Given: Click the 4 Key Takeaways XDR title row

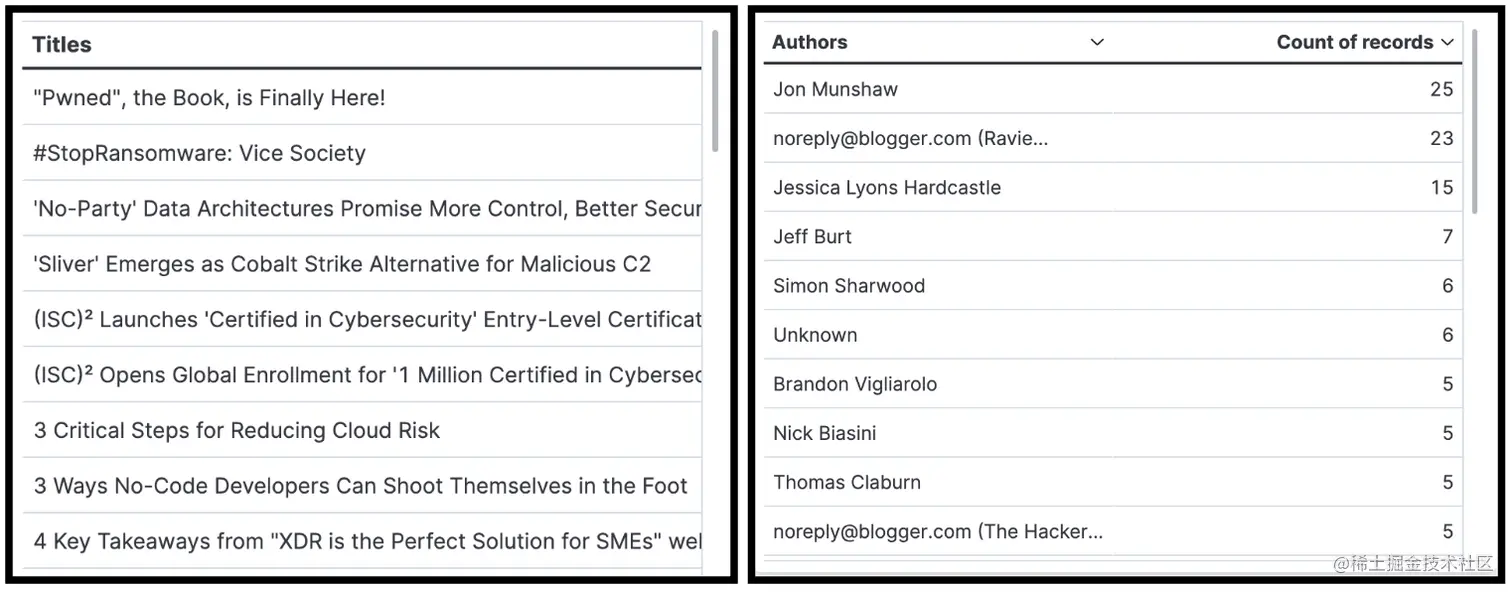Looking at the screenshot, I should click(x=362, y=541).
